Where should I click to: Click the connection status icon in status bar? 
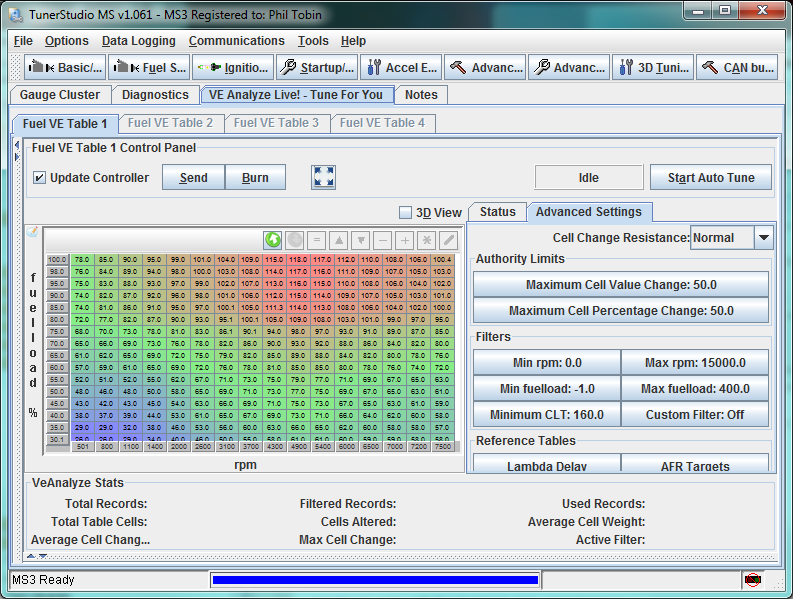pyautogui.click(x=752, y=579)
